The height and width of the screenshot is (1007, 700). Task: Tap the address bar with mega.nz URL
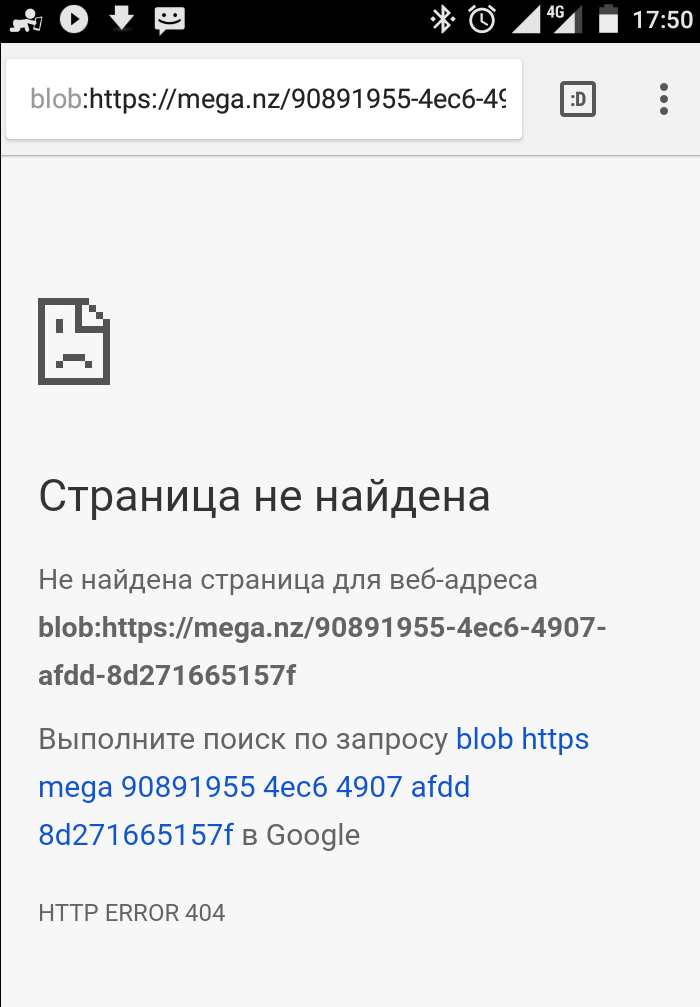coord(264,99)
